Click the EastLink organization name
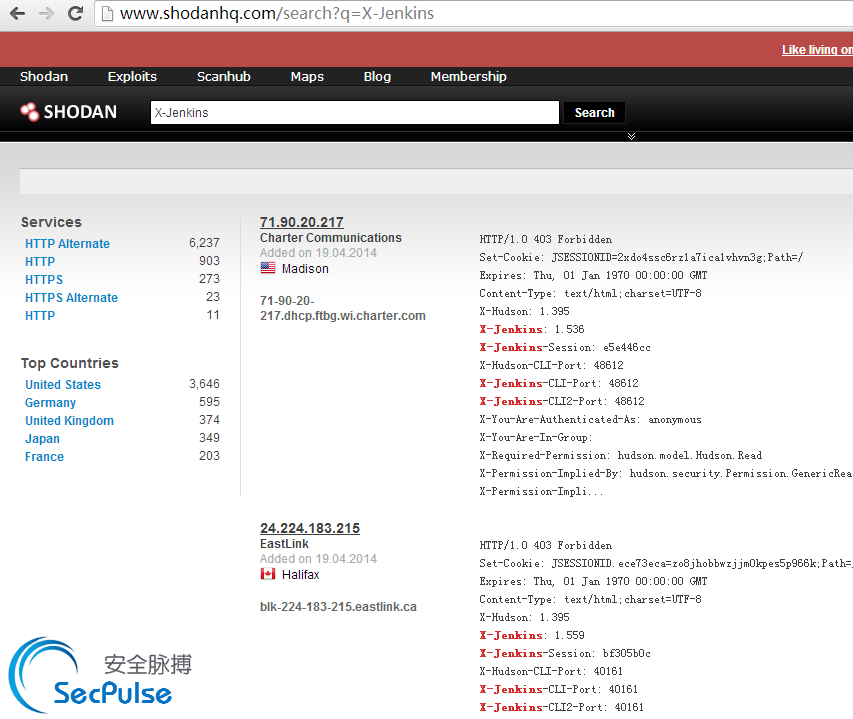This screenshot has height=719, width=853. click(284, 544)
